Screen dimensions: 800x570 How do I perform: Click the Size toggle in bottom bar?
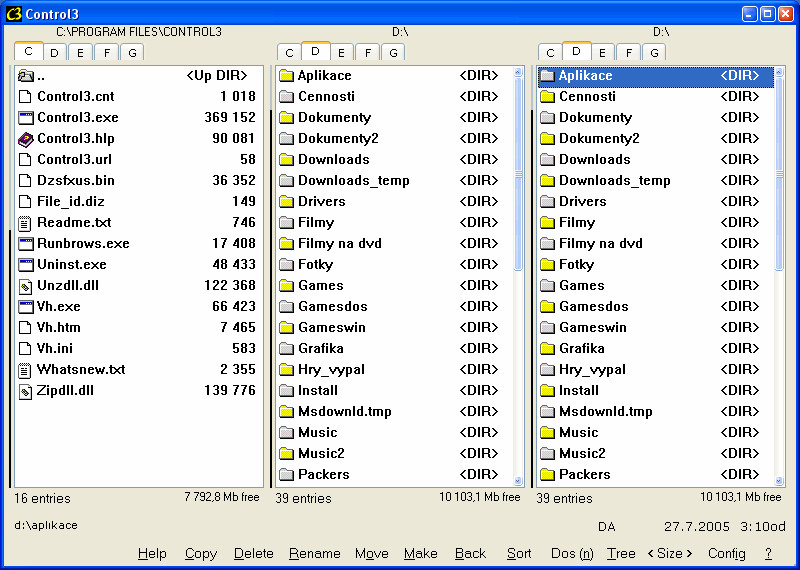(x=670, y=554)
